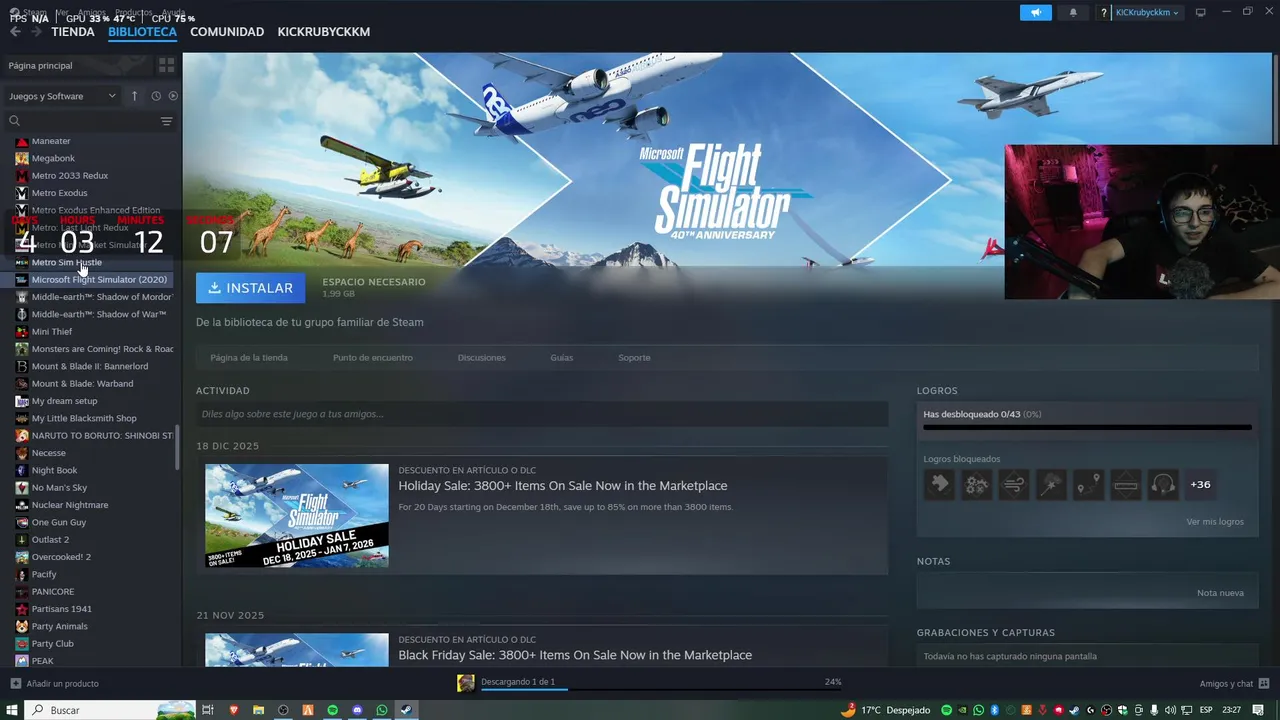1280x720 pixels.
Task: Switch to the BIBLIOTECA tab
Action: coord(143,32)
